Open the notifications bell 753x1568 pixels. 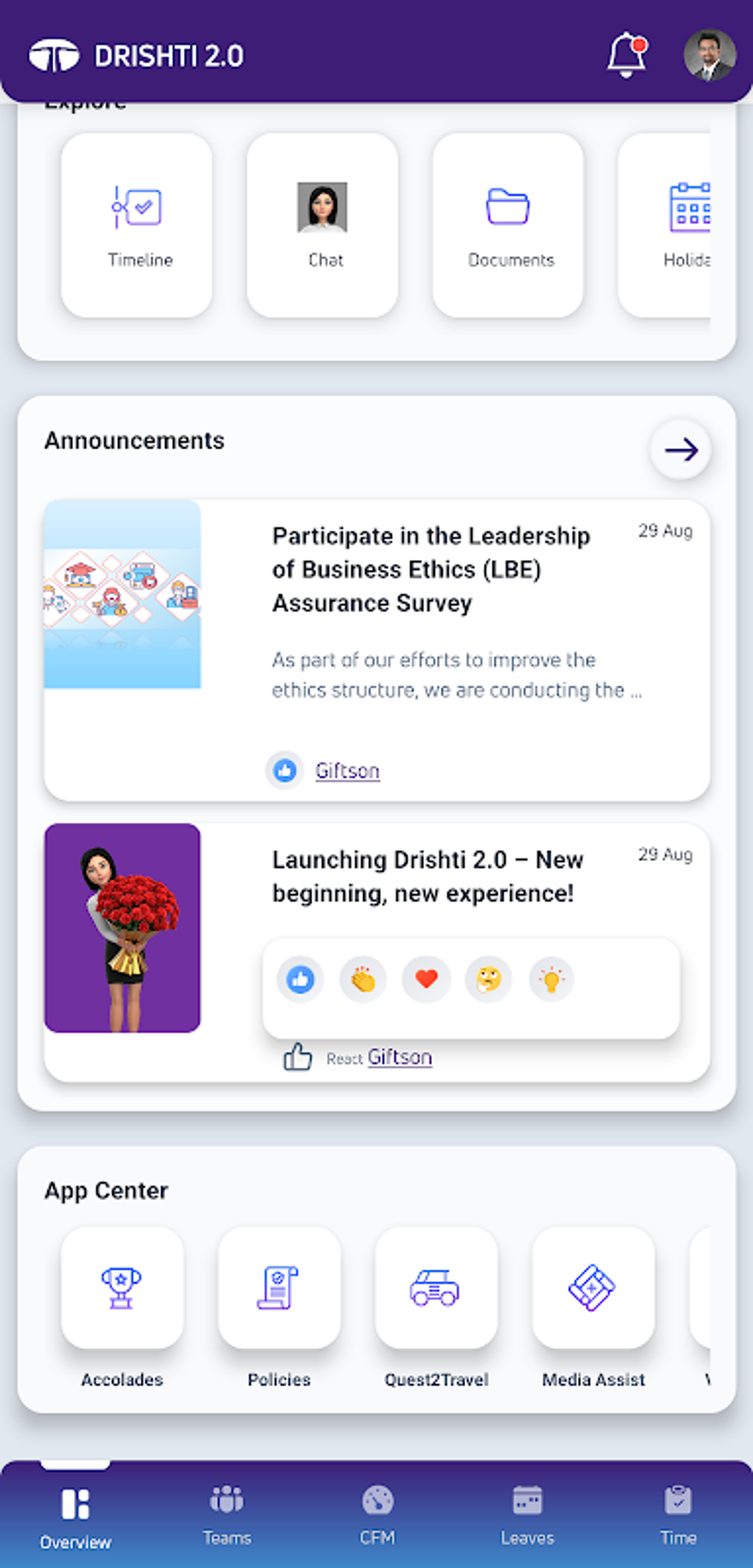626,55
